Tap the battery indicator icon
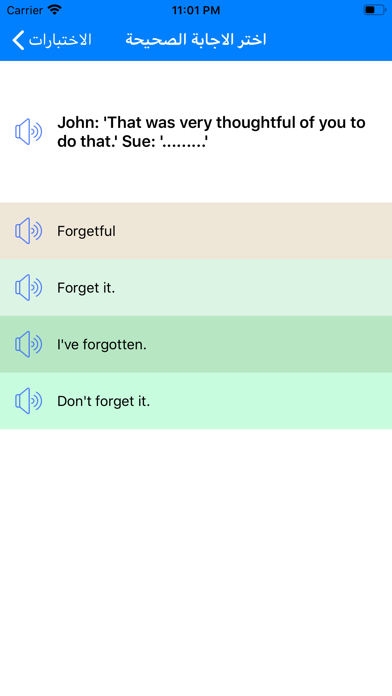Image resolution: width=392 pixels, height=696 pixels. click(374, 10)
